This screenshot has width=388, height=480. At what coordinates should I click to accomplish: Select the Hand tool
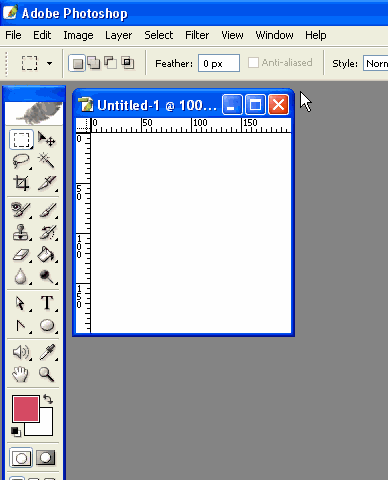coord(21,374)
